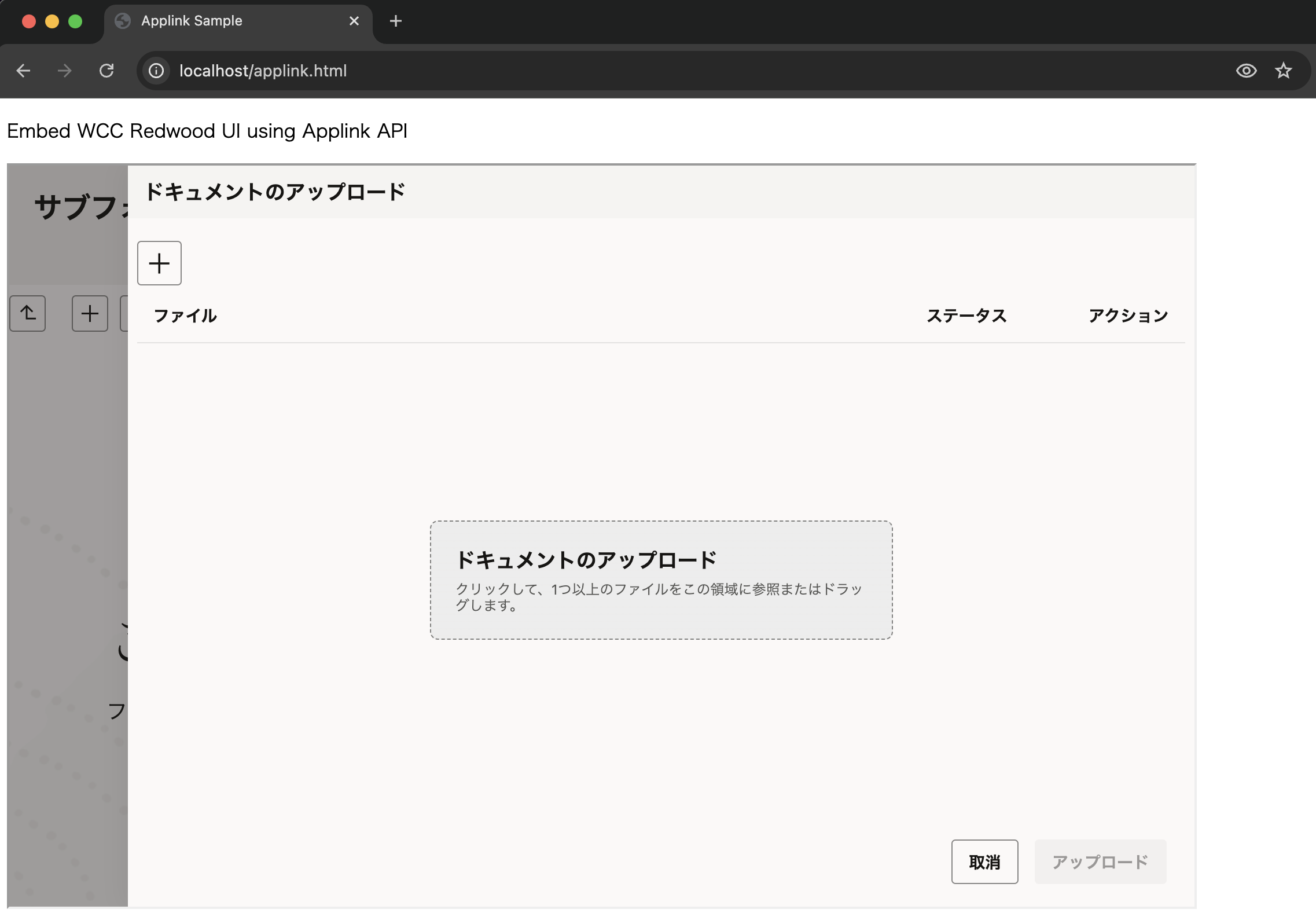Click the background toolbar plus icon
The image size is (1316, 924).
coord(90,314)
